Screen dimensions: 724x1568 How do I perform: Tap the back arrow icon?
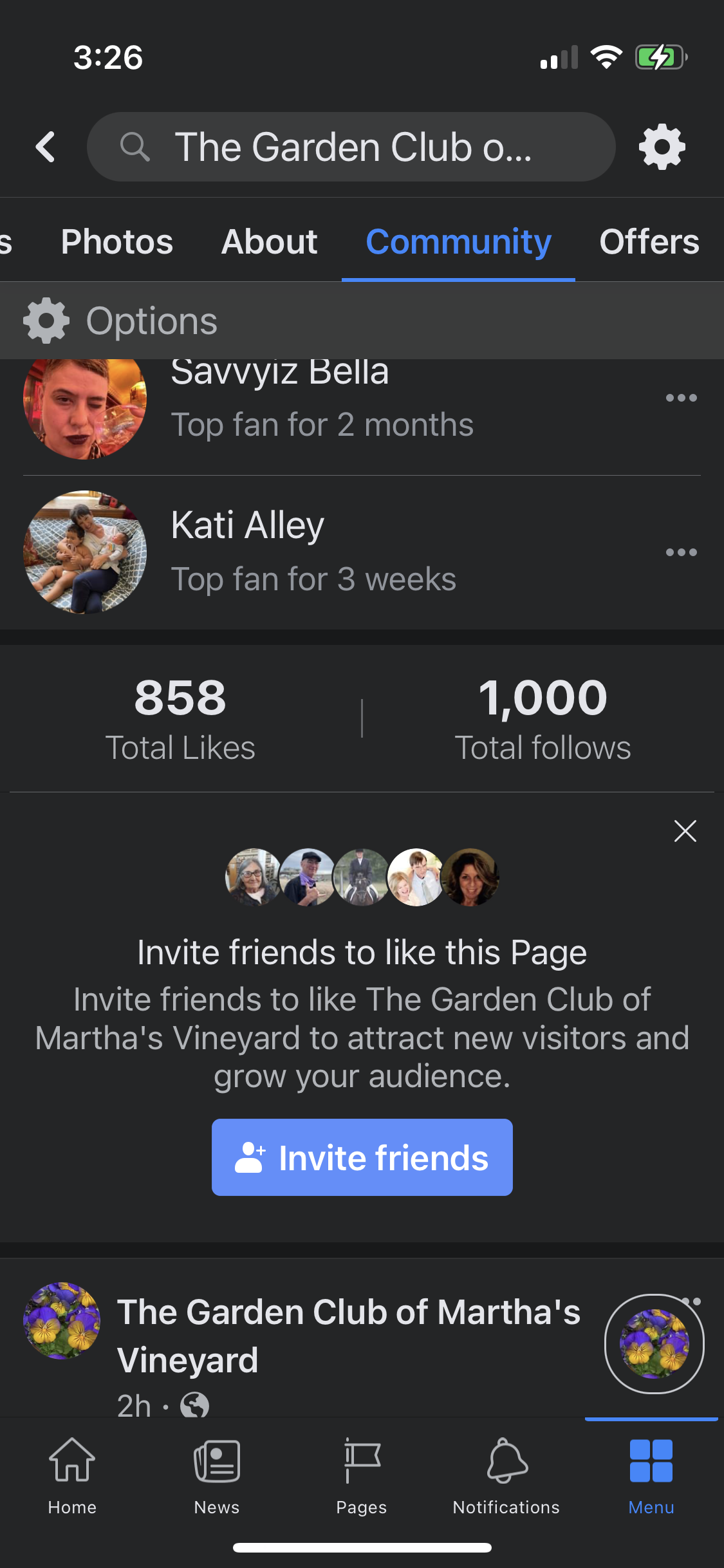click(46, 147)
